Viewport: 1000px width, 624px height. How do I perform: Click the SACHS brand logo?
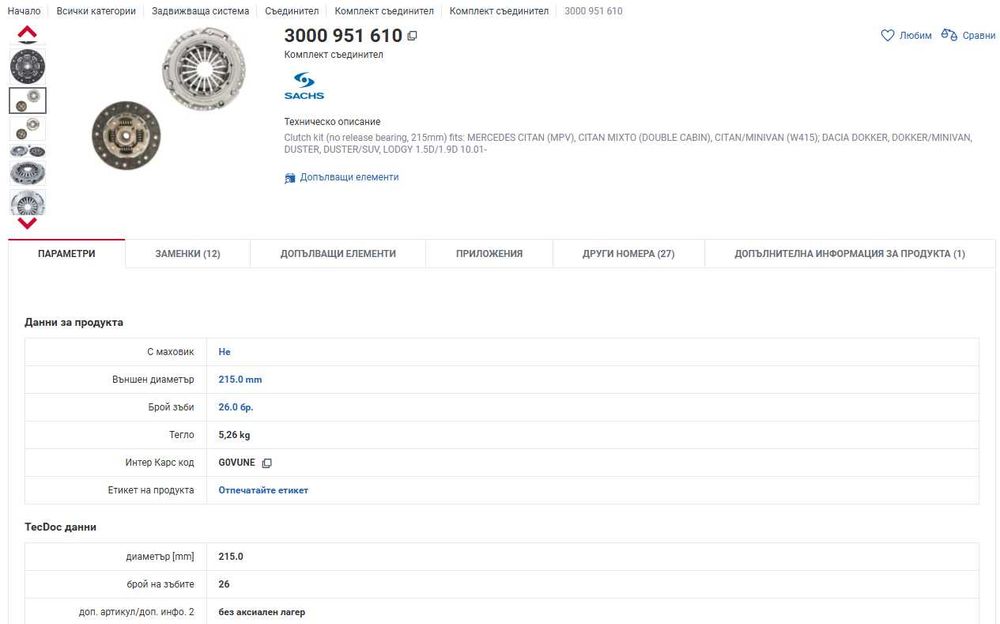pos(304,86)
